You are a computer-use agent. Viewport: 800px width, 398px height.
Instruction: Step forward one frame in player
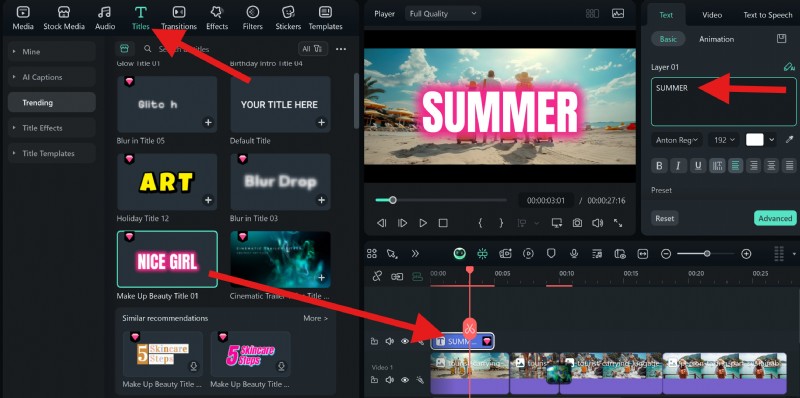point(402,223)
